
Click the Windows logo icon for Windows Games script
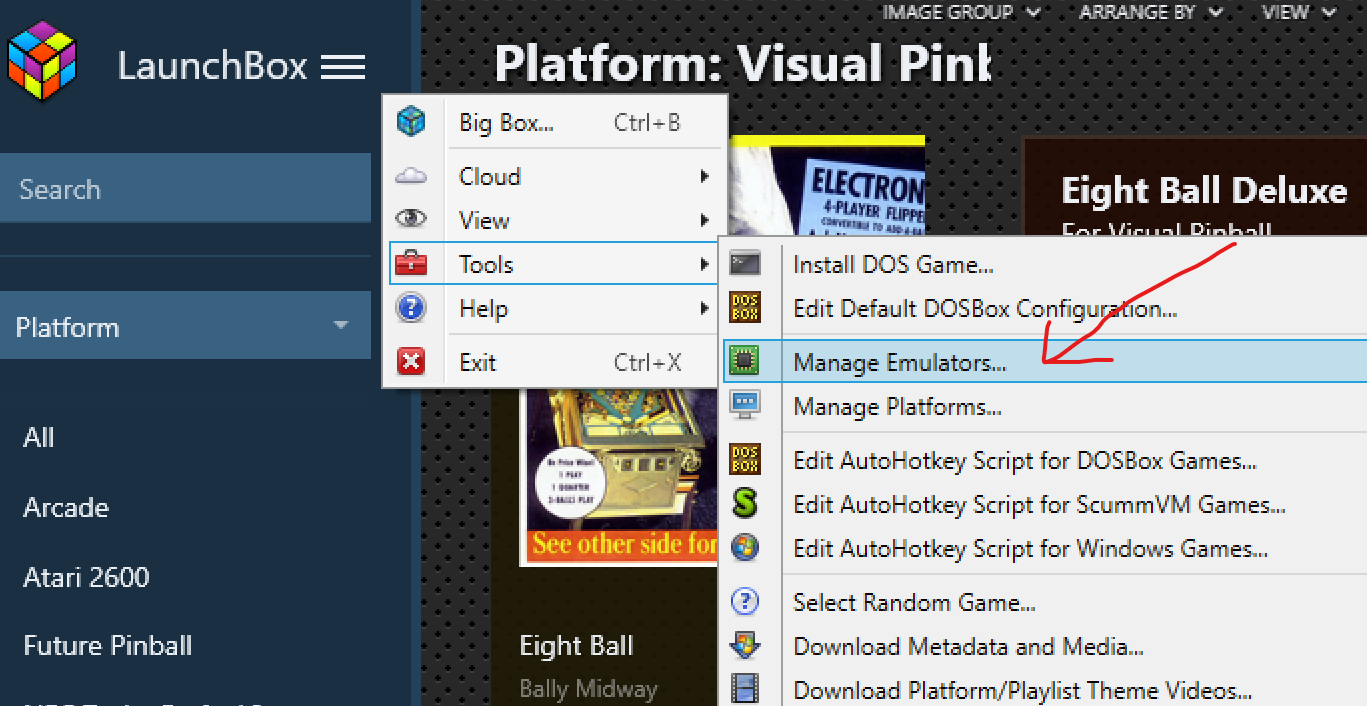tap(745, 548)
